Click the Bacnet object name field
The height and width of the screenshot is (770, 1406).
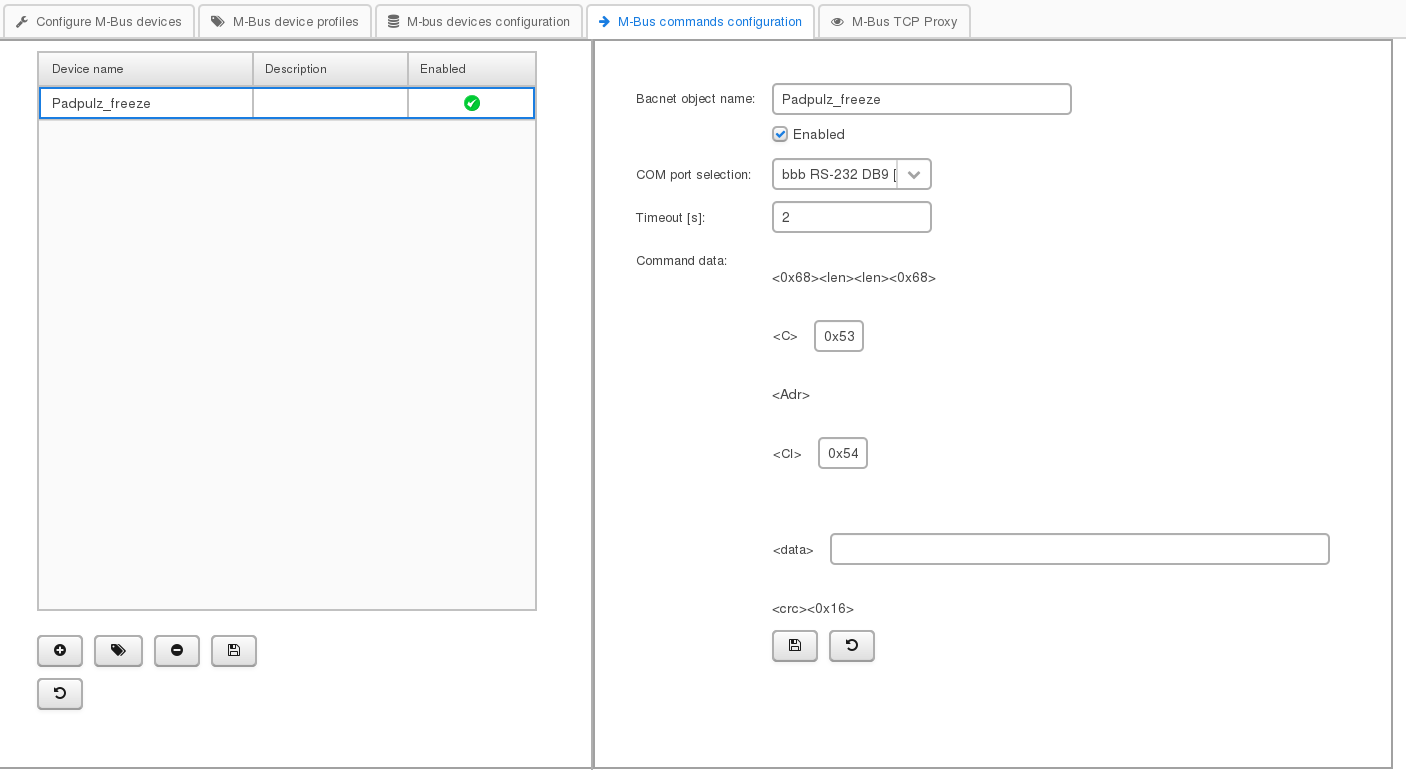[x=921, y=99]
